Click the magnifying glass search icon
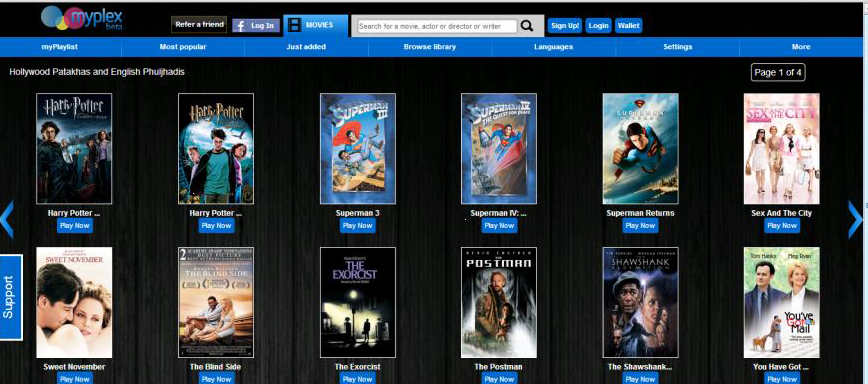This screenshot has width=868, height=384. (527, 25)
